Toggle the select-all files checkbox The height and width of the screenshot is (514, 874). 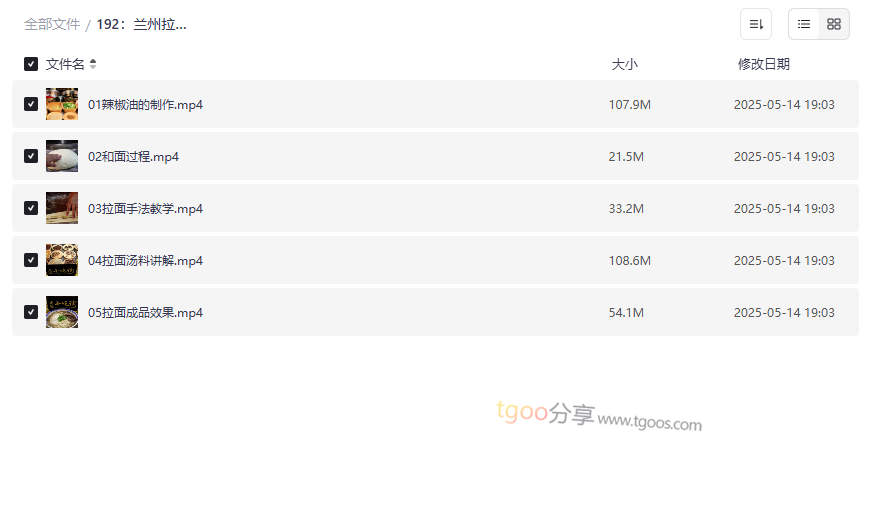point(31,64)
